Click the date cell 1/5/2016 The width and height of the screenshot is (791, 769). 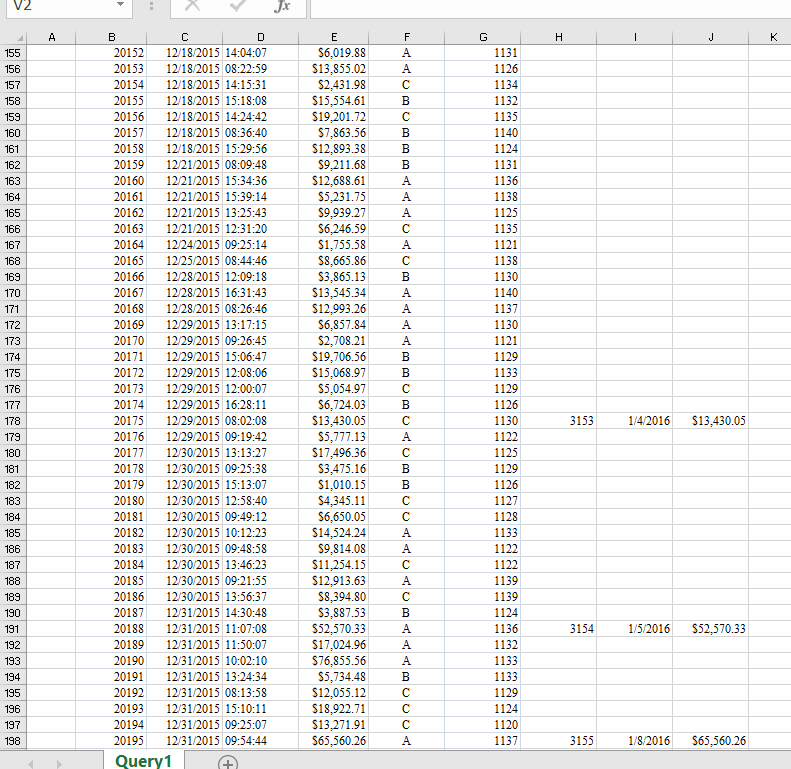635,629
